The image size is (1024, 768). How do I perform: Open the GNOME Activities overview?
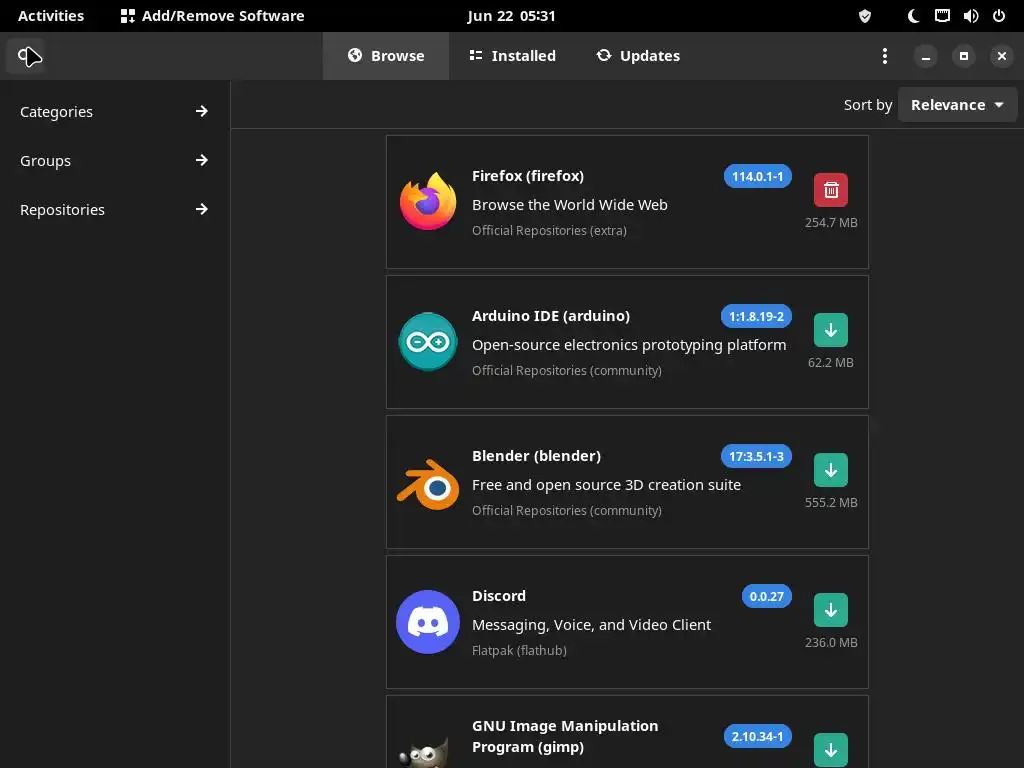(x=51, y=16)
